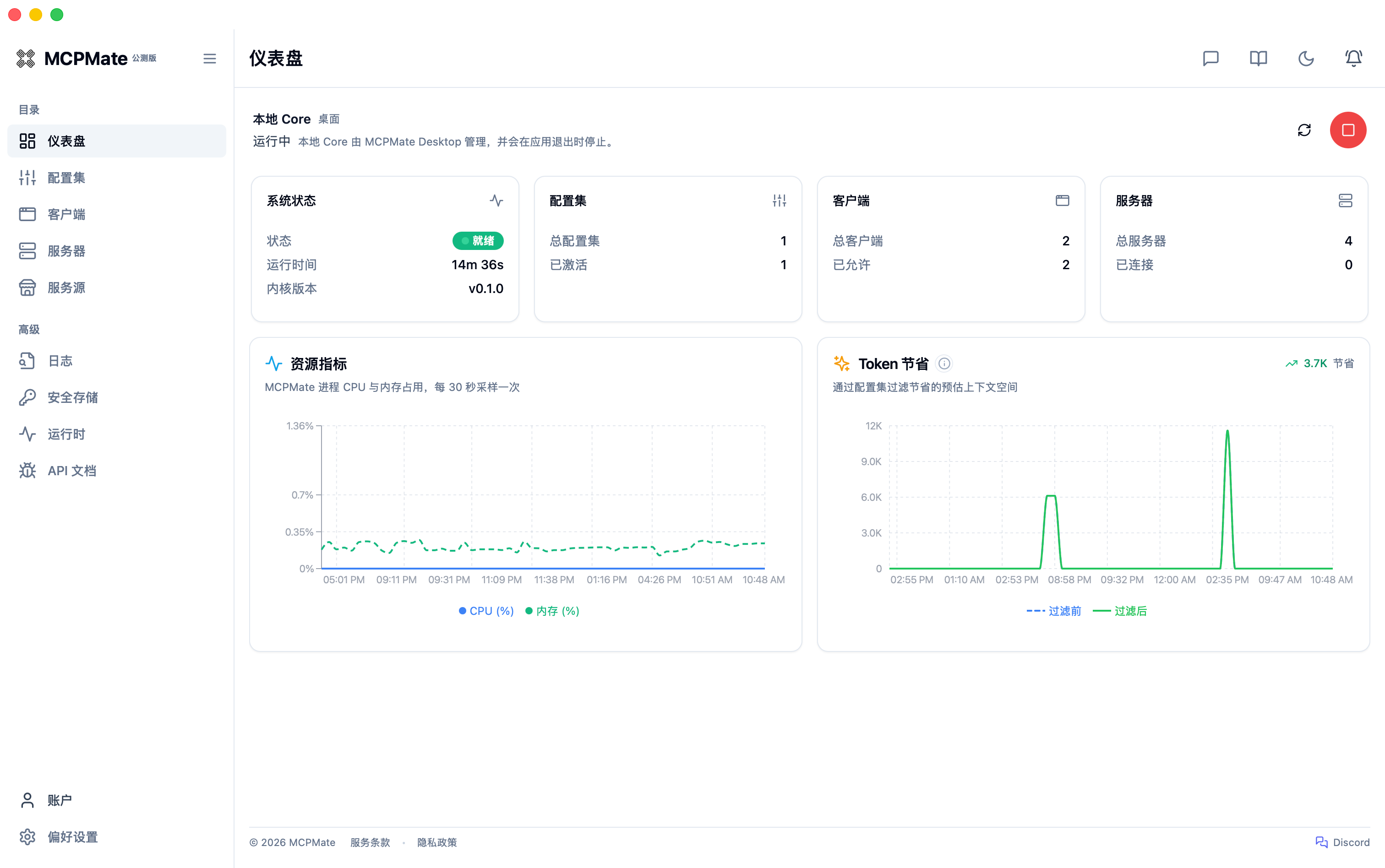Toggle CPU (%) legend series
The width and height of the screenshot is (1385, 868).
click(486, 611)
